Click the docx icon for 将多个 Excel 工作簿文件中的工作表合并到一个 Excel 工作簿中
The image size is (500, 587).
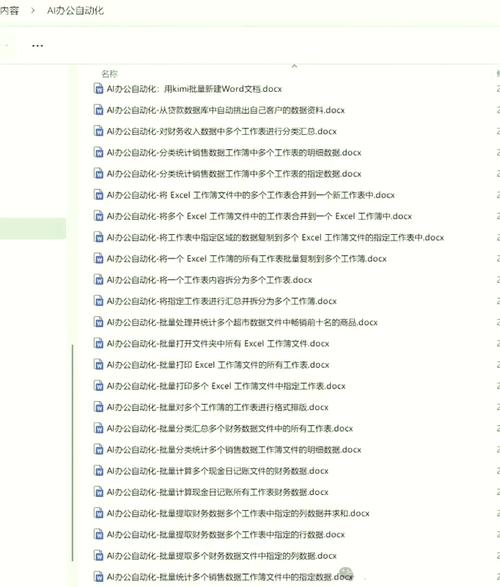pyautogui.click(x=98, y=216)
